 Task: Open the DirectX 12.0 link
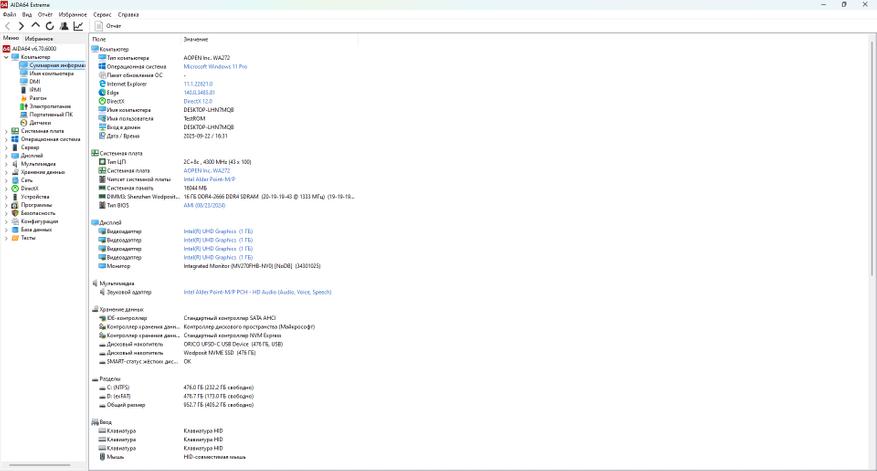point(198,101)
